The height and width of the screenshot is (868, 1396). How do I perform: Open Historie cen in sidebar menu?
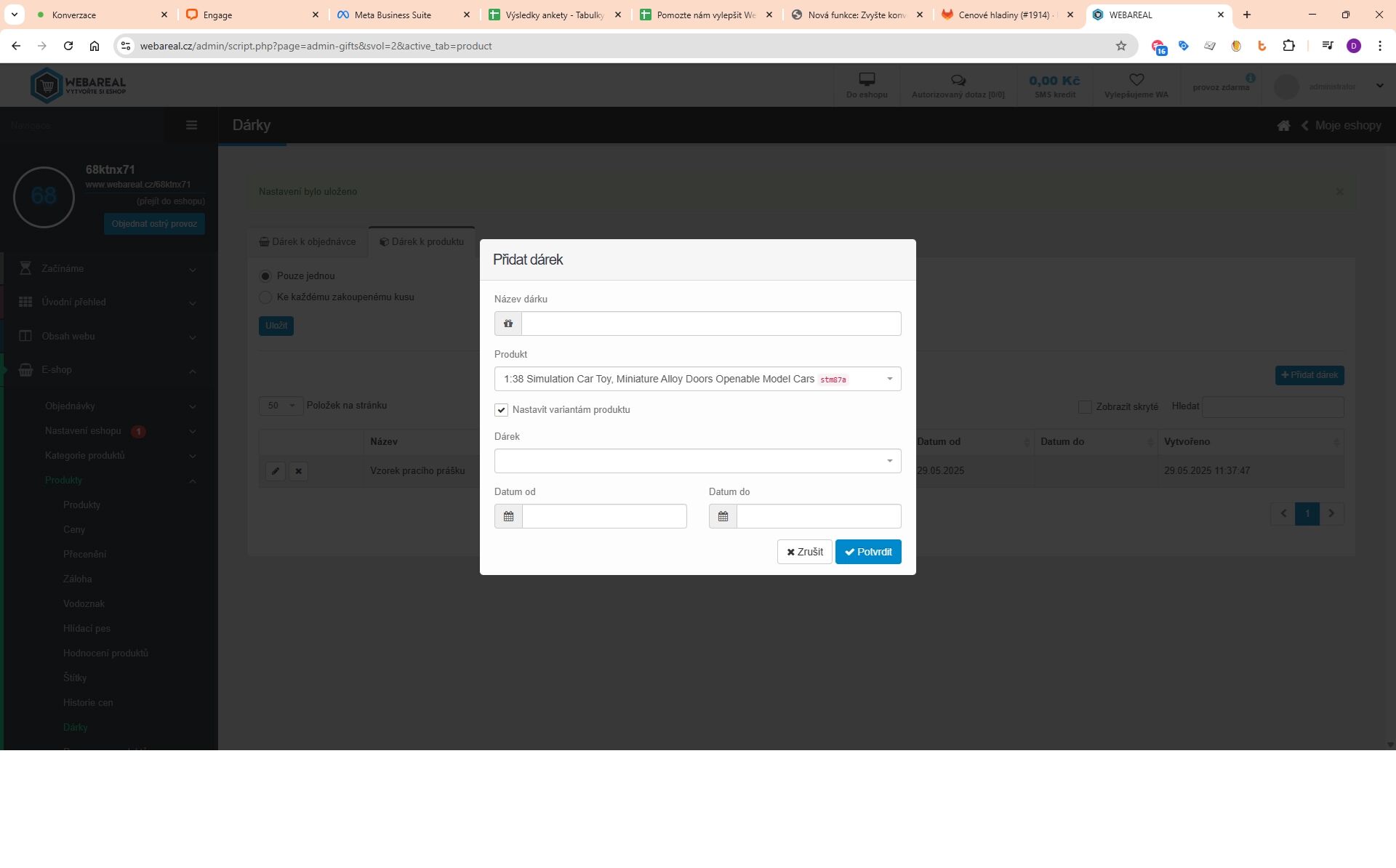coord(88,702)
